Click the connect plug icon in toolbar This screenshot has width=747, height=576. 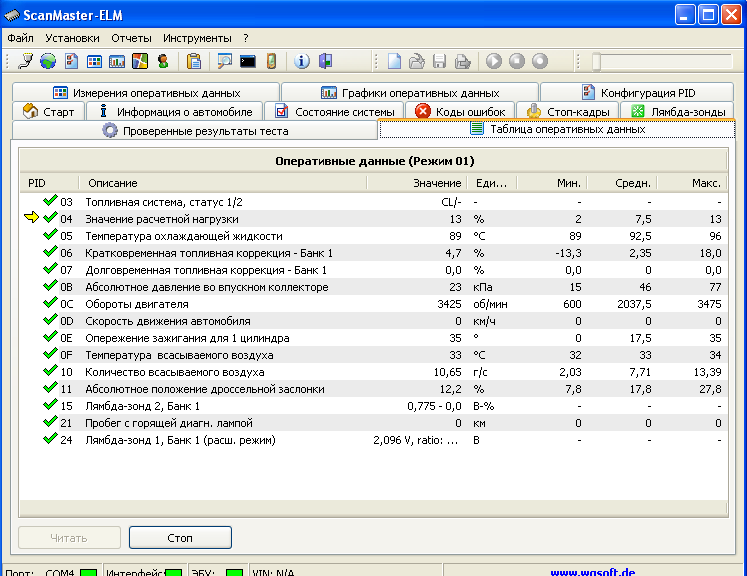pos(26,61)
